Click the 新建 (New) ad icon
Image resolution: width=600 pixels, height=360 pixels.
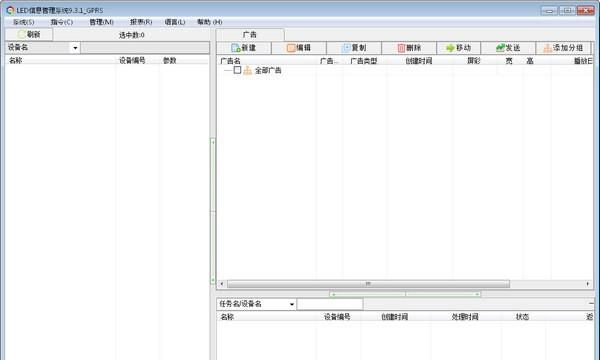(236, 48)
